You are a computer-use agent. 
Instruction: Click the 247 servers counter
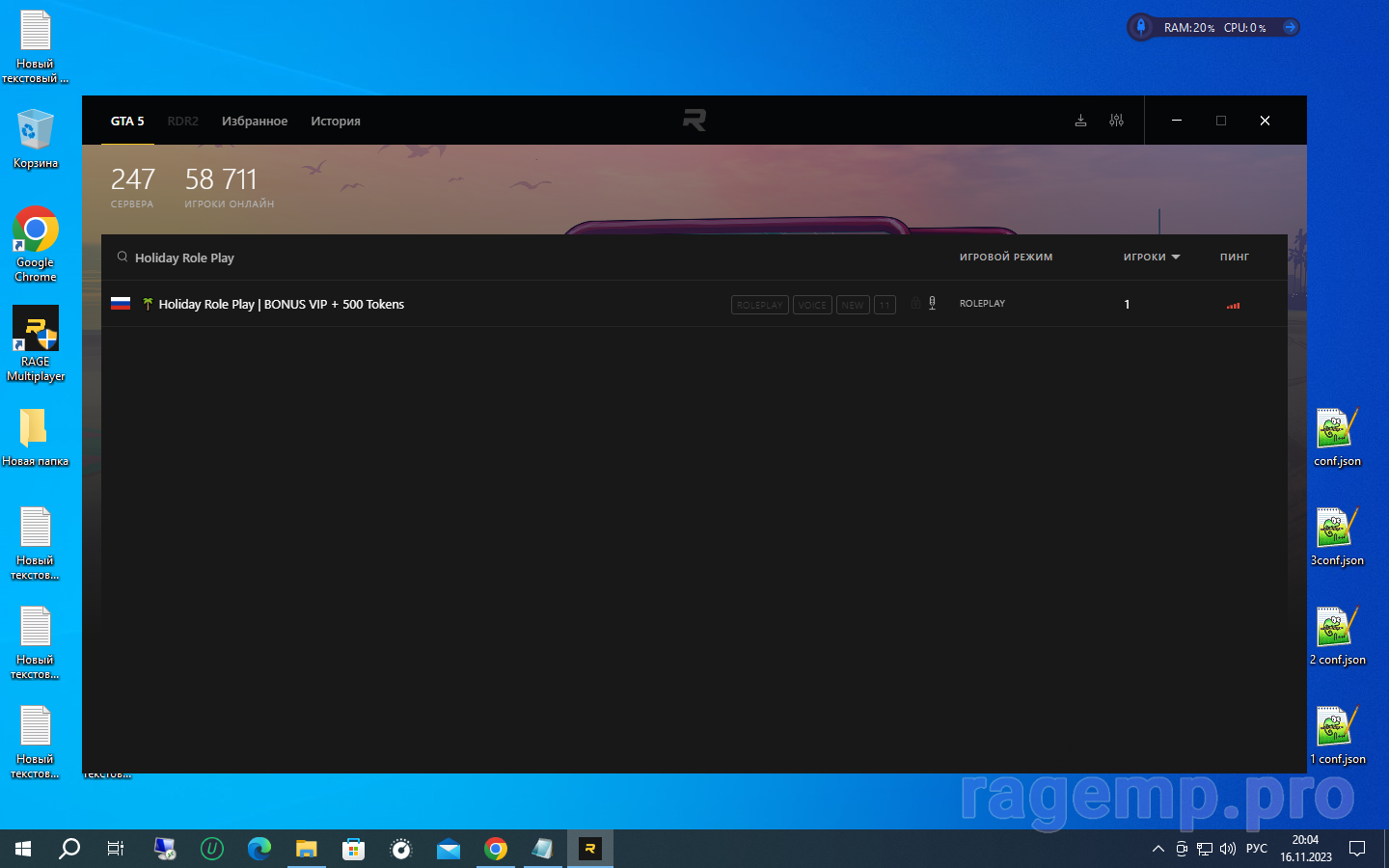(x=132, y=186)
